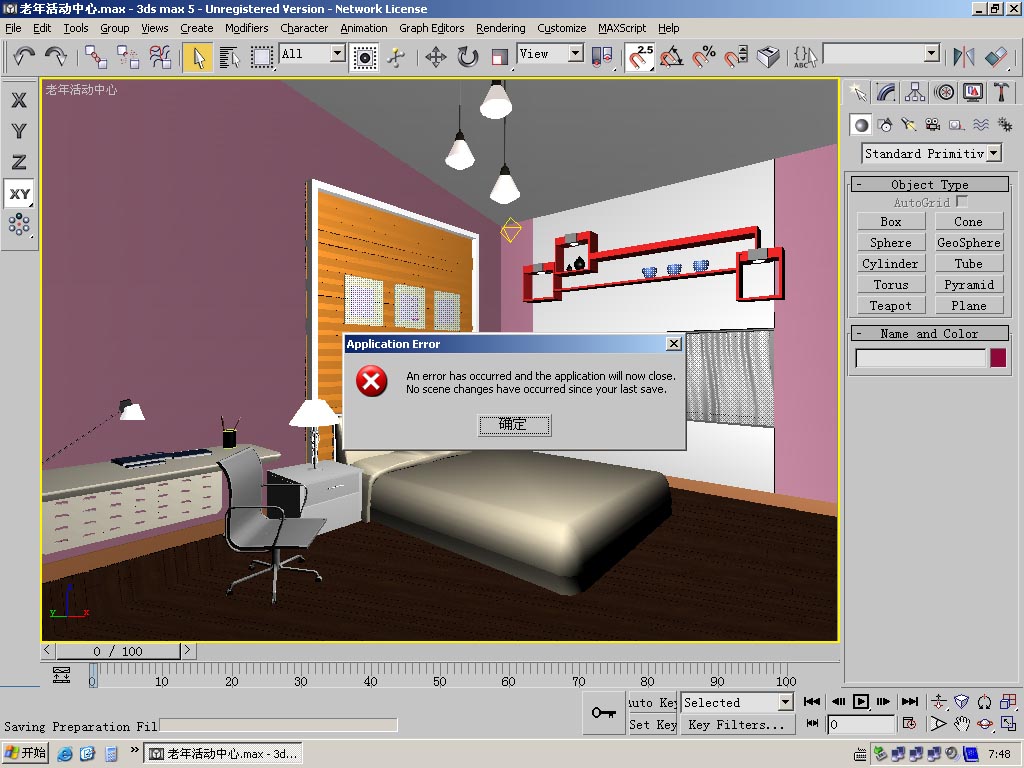Confirm the Application Error dialog
The width and height of the screenshot is (1024, 768).
coord(514,424)
